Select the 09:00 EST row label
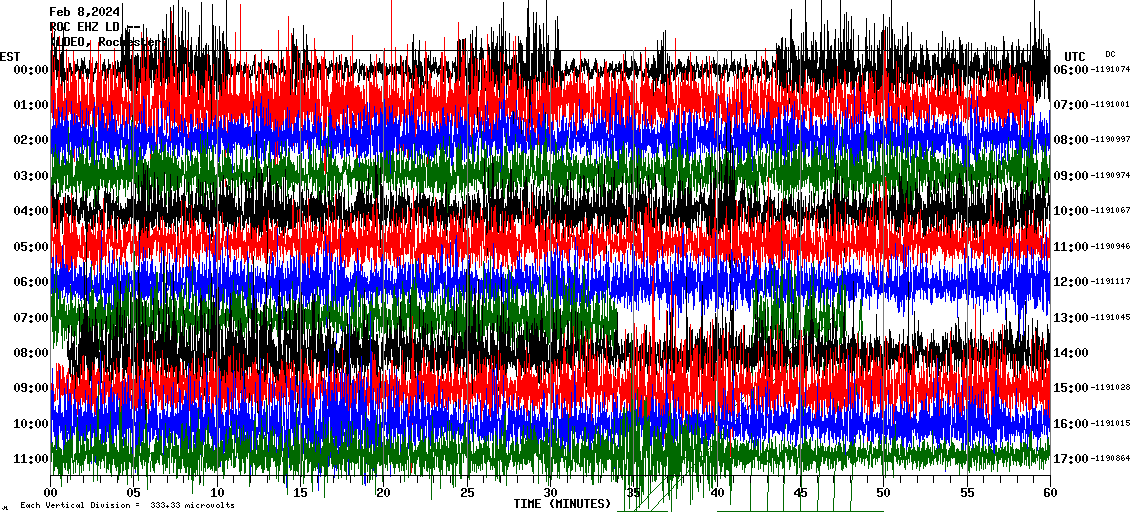This screenshot has width=1130, height=519. click(30, 388)
